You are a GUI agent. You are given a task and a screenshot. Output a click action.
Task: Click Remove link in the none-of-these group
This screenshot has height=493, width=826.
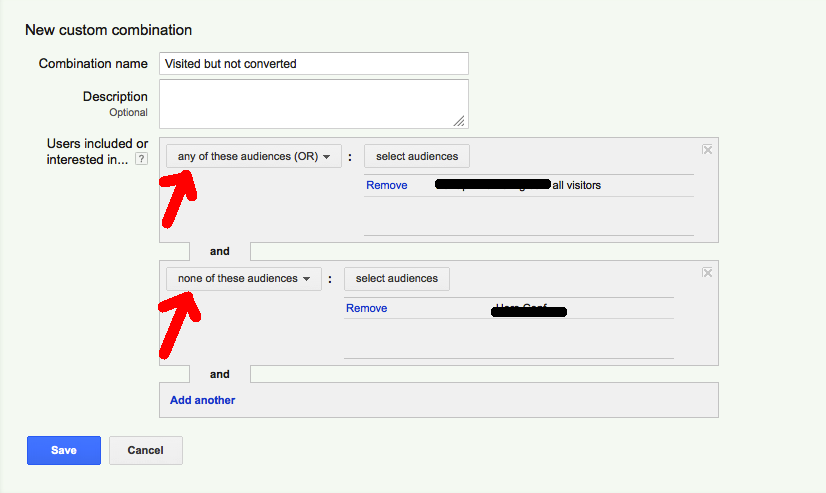point(366,308)
